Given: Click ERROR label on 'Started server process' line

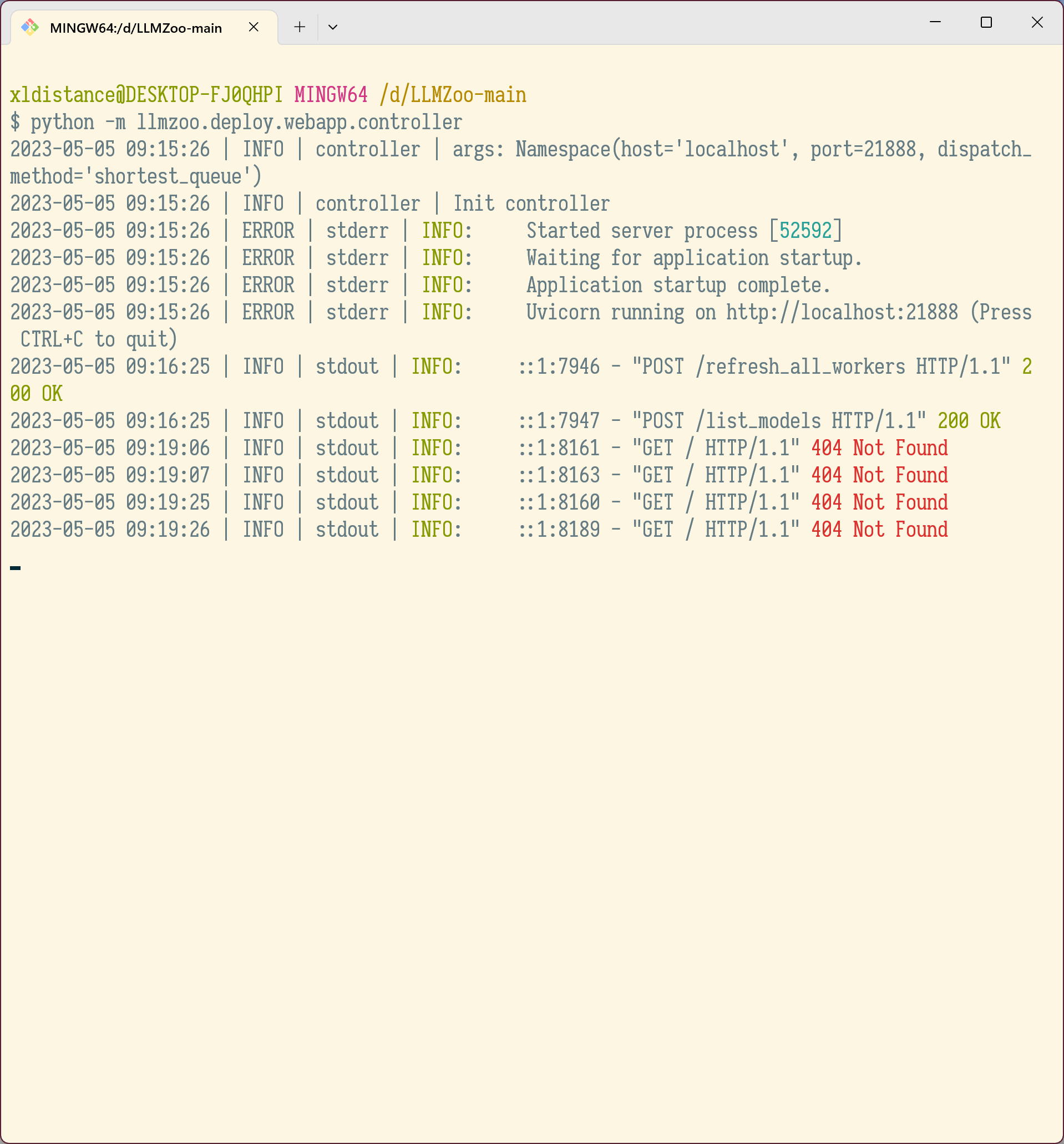Looking at the screenshot, I should (x=268, y=231).
